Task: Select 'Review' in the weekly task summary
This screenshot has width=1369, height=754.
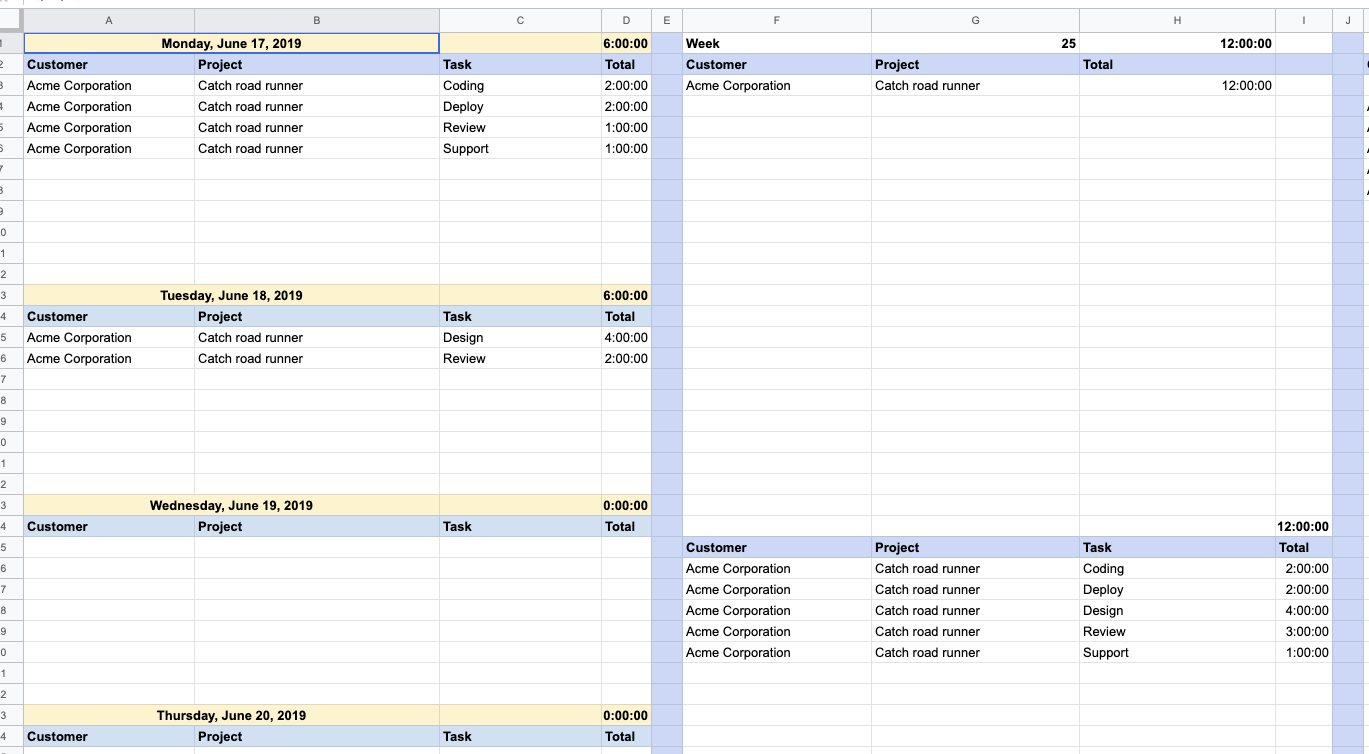Action: (x=1177, y=632)
